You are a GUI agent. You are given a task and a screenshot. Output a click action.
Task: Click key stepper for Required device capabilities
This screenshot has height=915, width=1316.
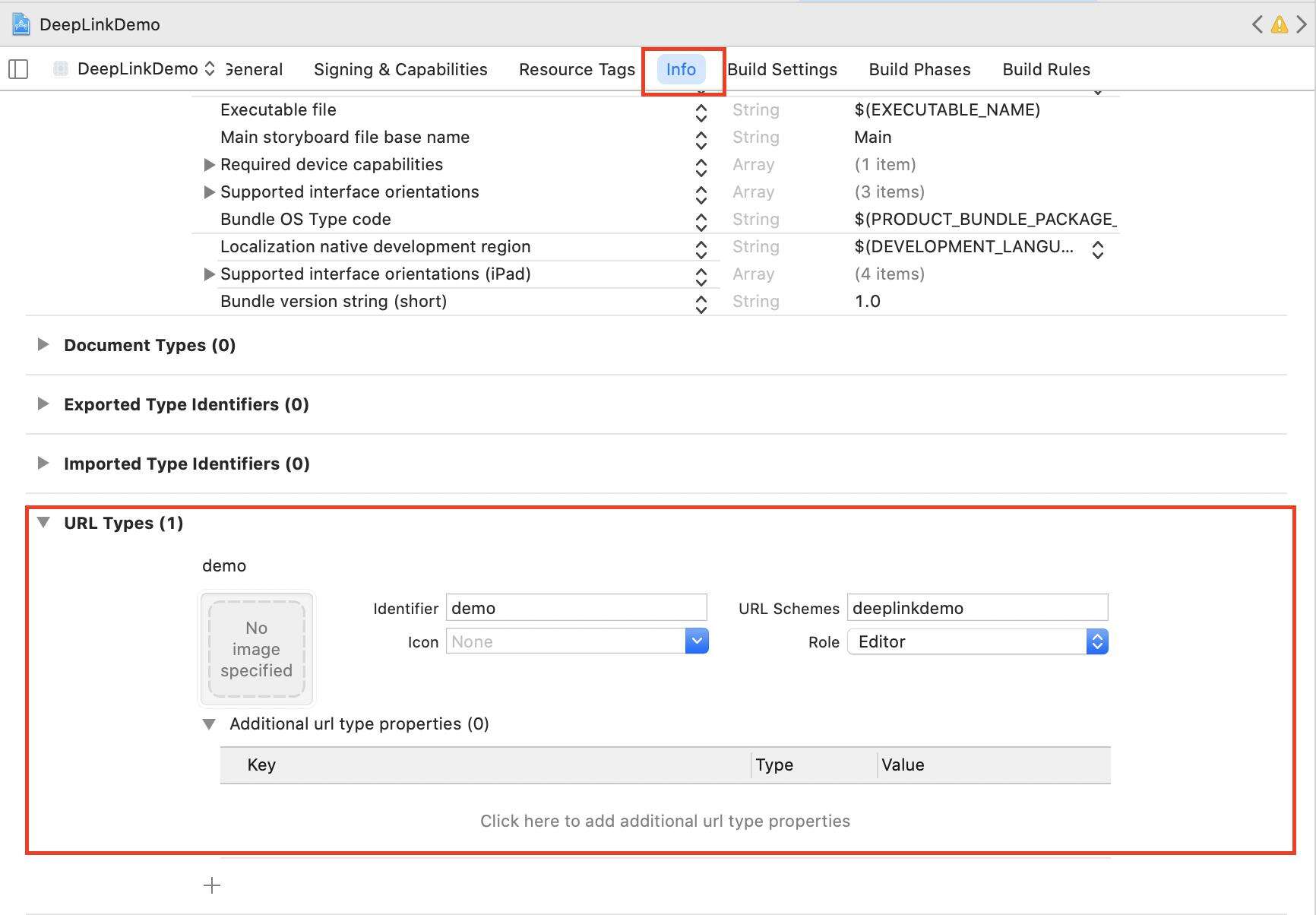tap(701, 167)
